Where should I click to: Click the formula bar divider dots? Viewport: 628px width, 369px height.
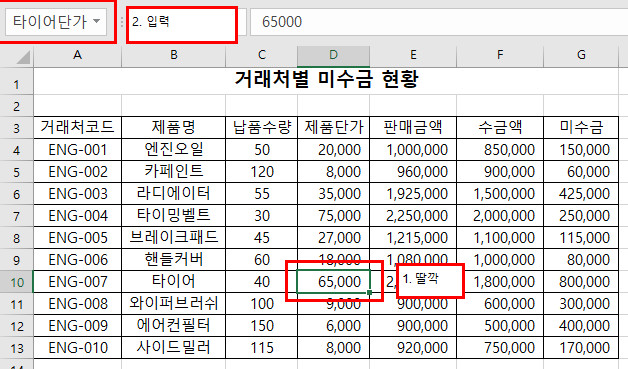tap(122, 22)
